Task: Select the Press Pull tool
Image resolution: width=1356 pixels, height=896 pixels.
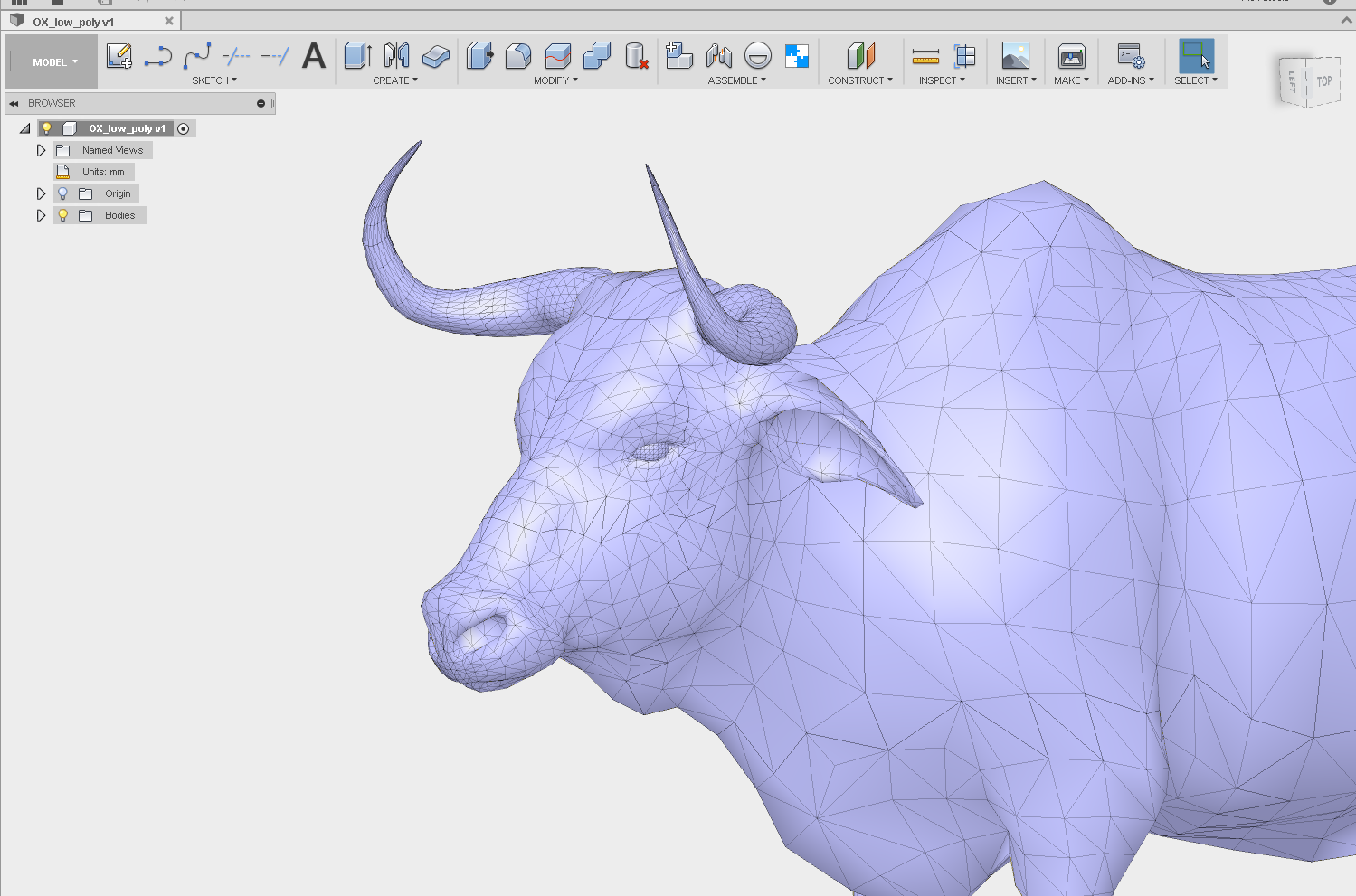Action: click(x=479, y=56)
